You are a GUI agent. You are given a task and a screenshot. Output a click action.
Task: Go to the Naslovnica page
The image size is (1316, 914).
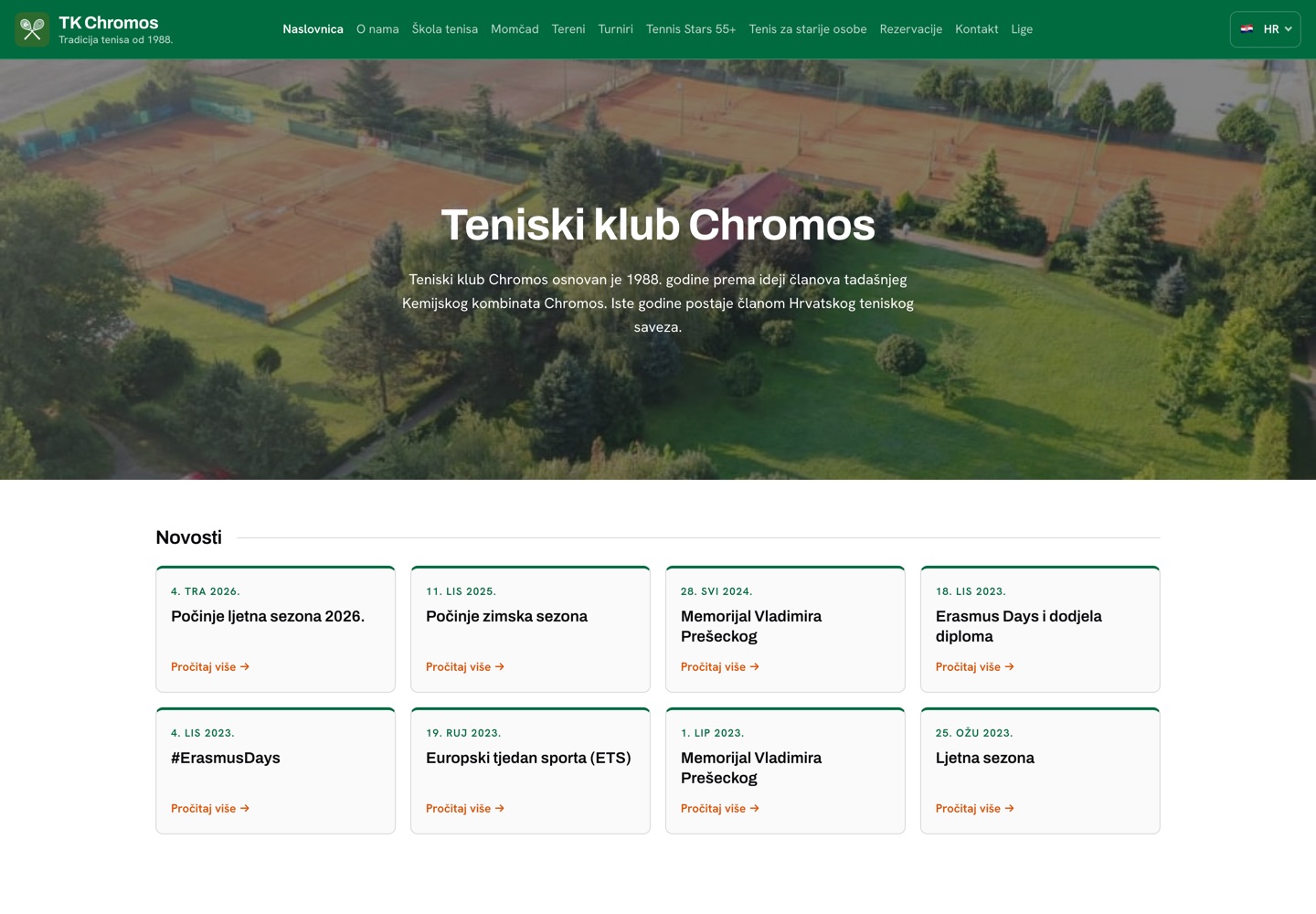pos(313,29)
